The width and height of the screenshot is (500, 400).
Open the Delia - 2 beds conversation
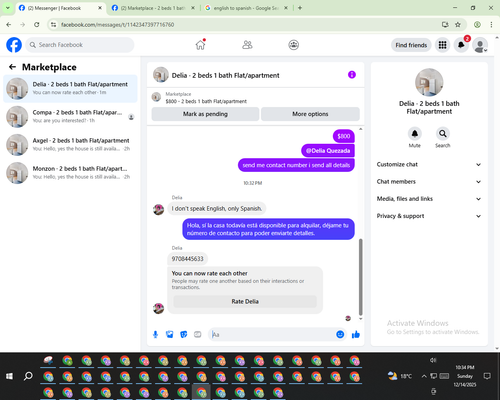(70, 88)
